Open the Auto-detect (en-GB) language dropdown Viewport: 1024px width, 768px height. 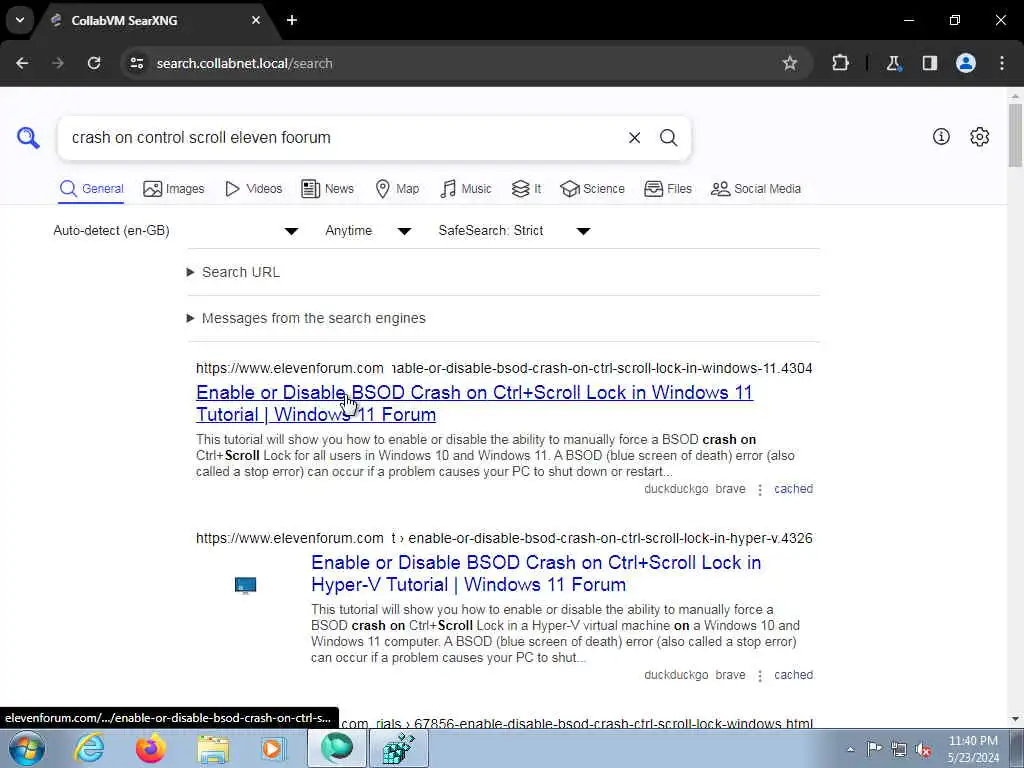point(176,231)
